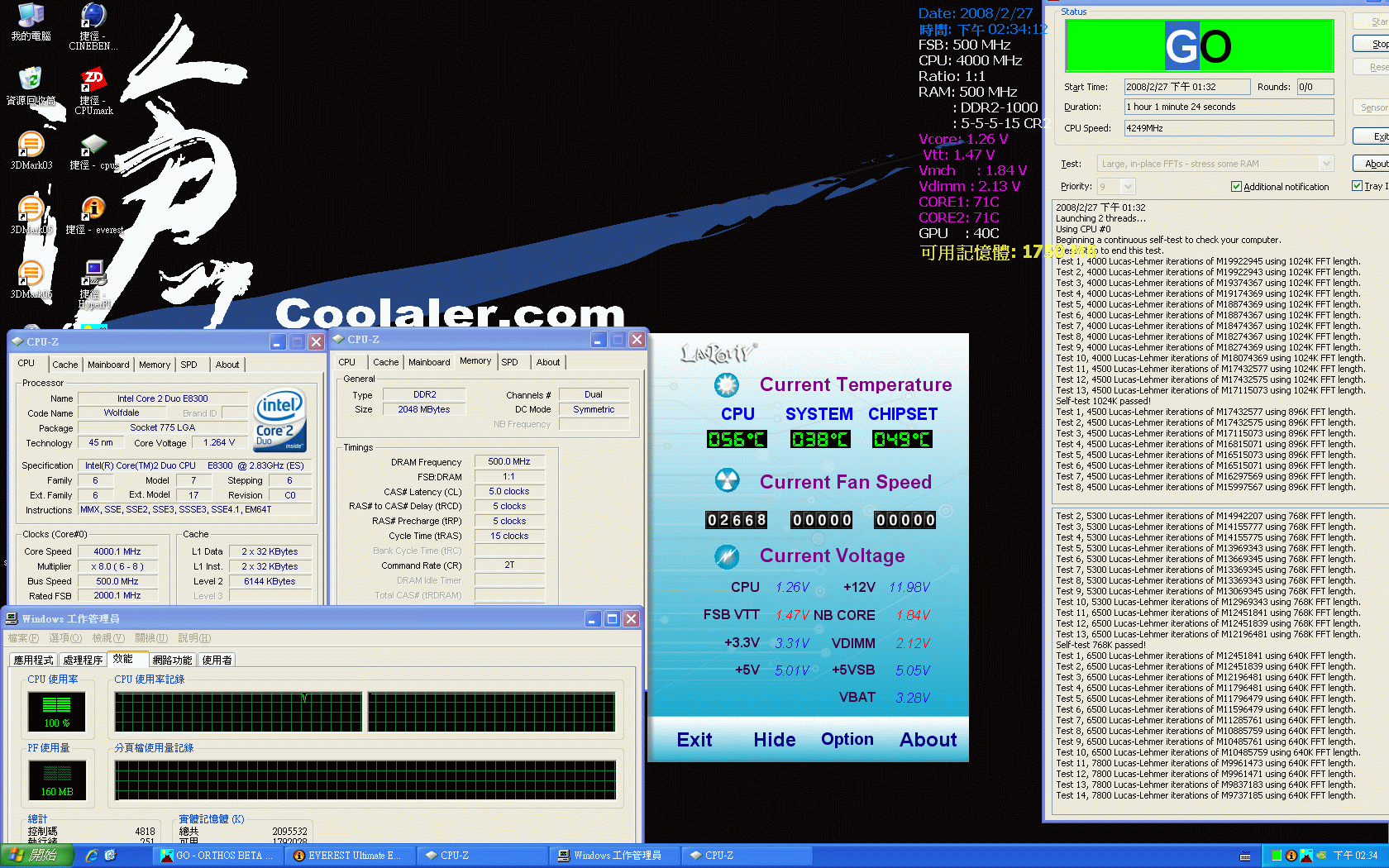The width and height of the screenshot is (1389, 868).
Task: Switch to Cache tab in left CPU-Z window
Action: pos(64,365)
